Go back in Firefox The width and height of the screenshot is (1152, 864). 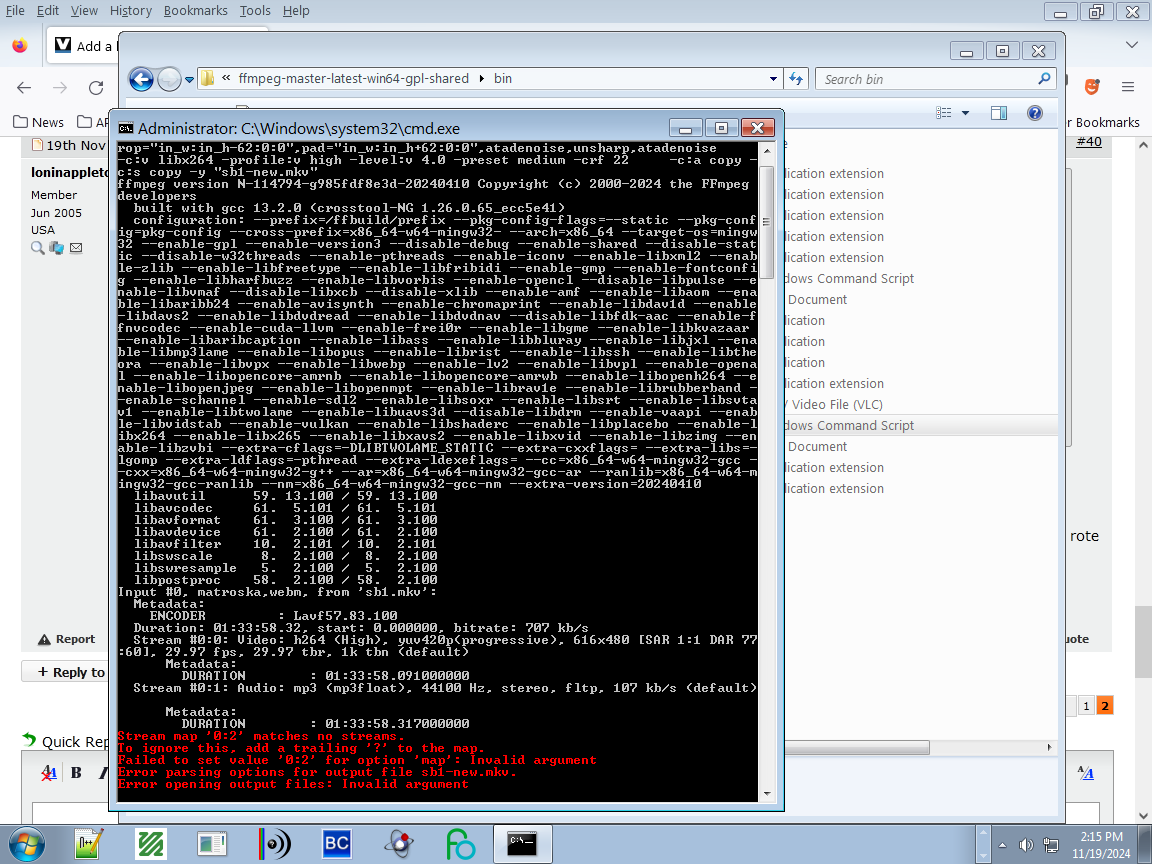[x=24, y=88]
